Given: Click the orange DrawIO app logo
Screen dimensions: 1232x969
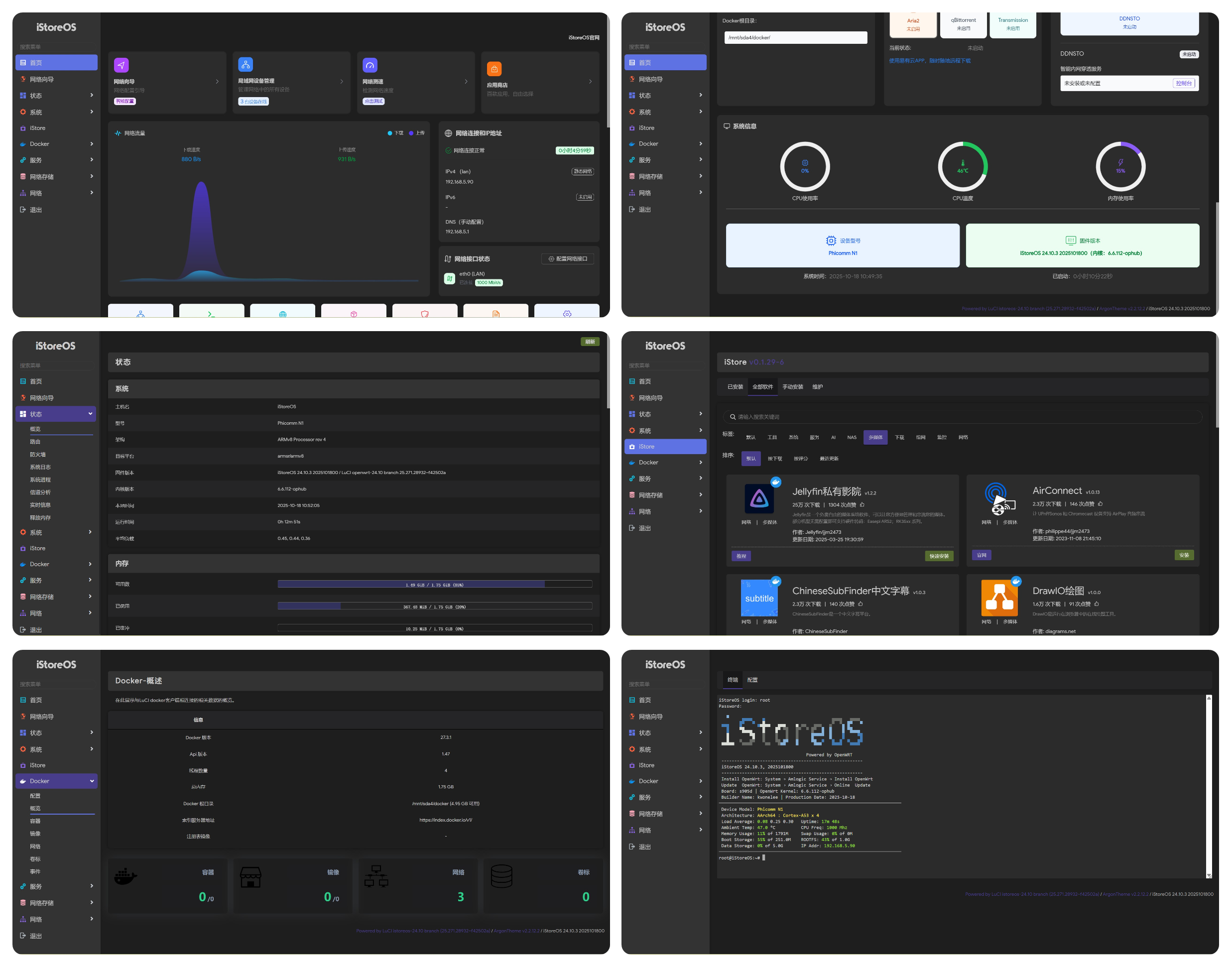Looking at the screenshot, I should click(999, 598).
